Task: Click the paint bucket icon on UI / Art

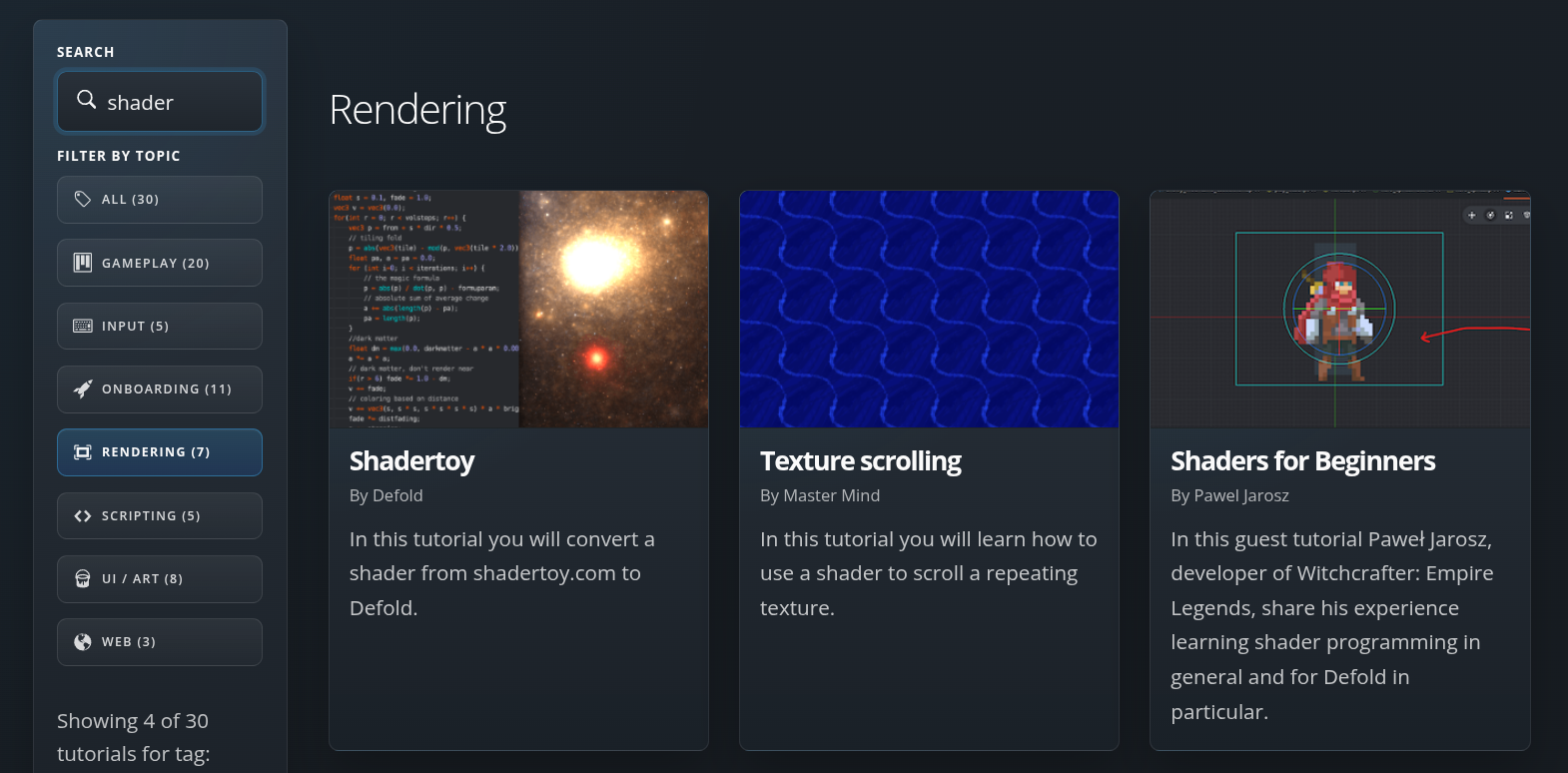Action: [x=83, y=578]
